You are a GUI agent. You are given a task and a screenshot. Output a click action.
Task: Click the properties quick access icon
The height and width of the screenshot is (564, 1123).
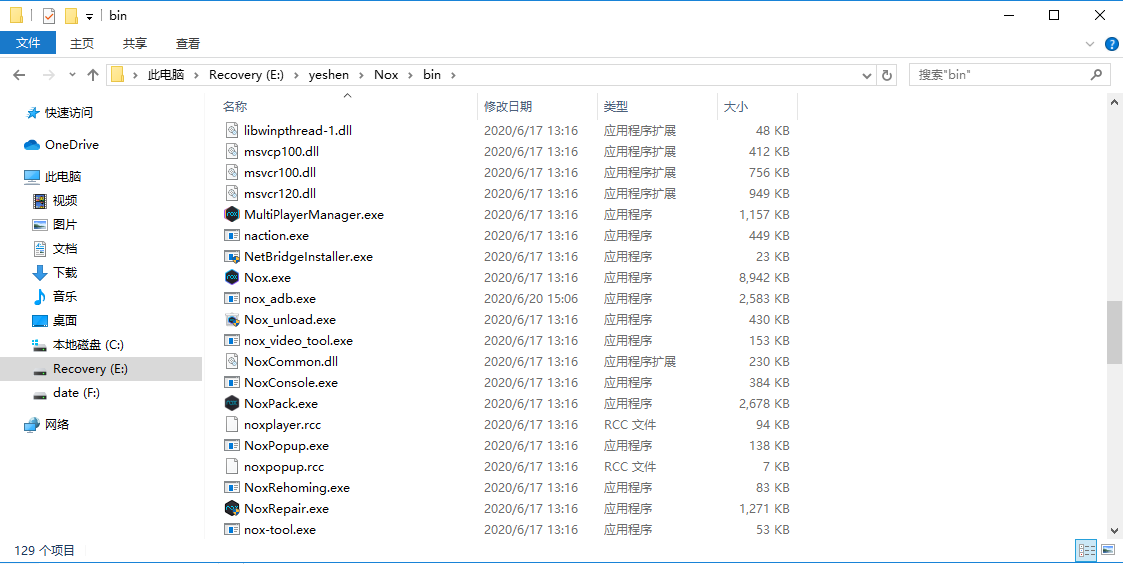coord(49,16)
